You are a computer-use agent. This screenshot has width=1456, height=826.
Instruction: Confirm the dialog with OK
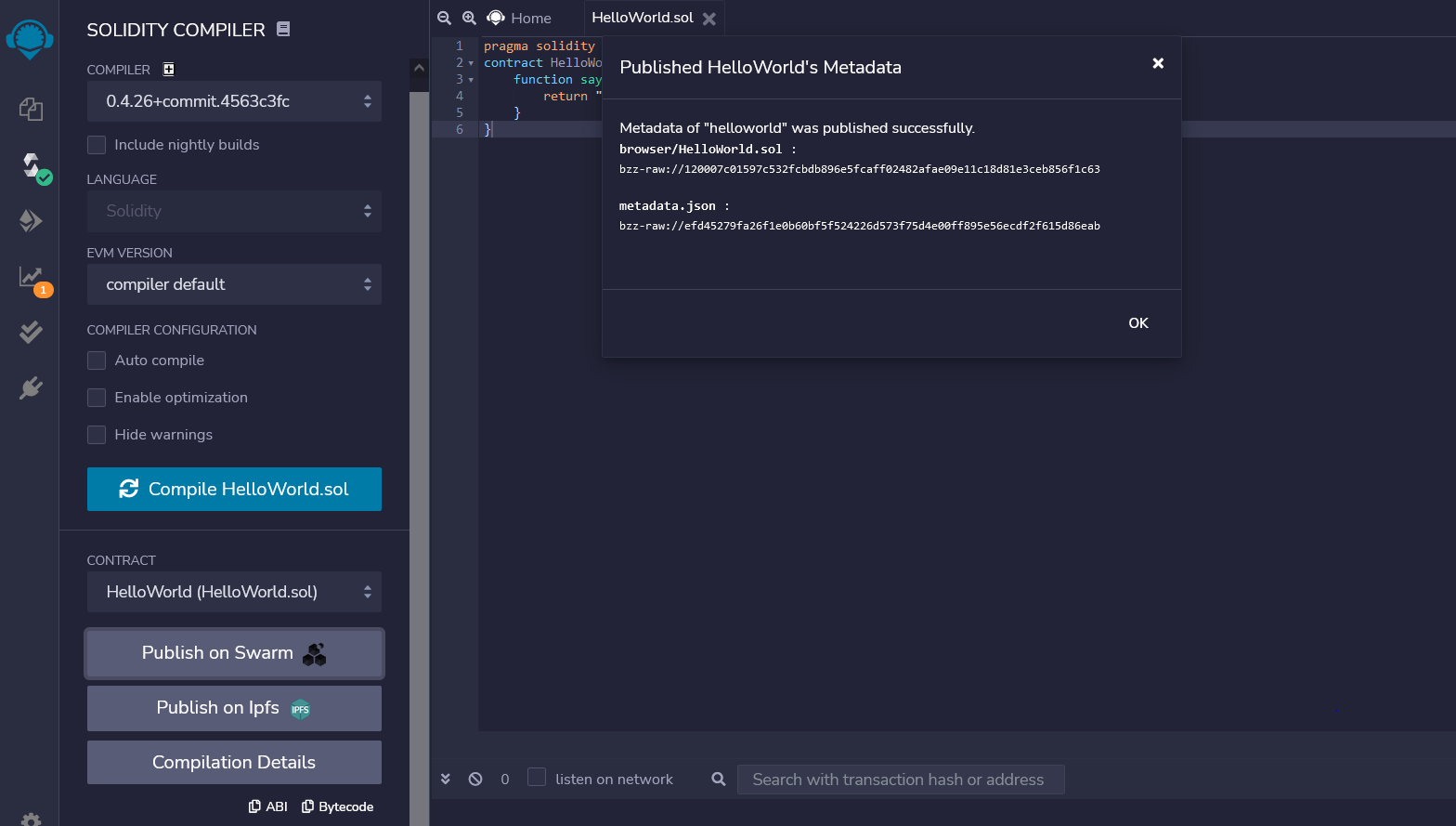pyautogui.click(x=1138, y=322)
